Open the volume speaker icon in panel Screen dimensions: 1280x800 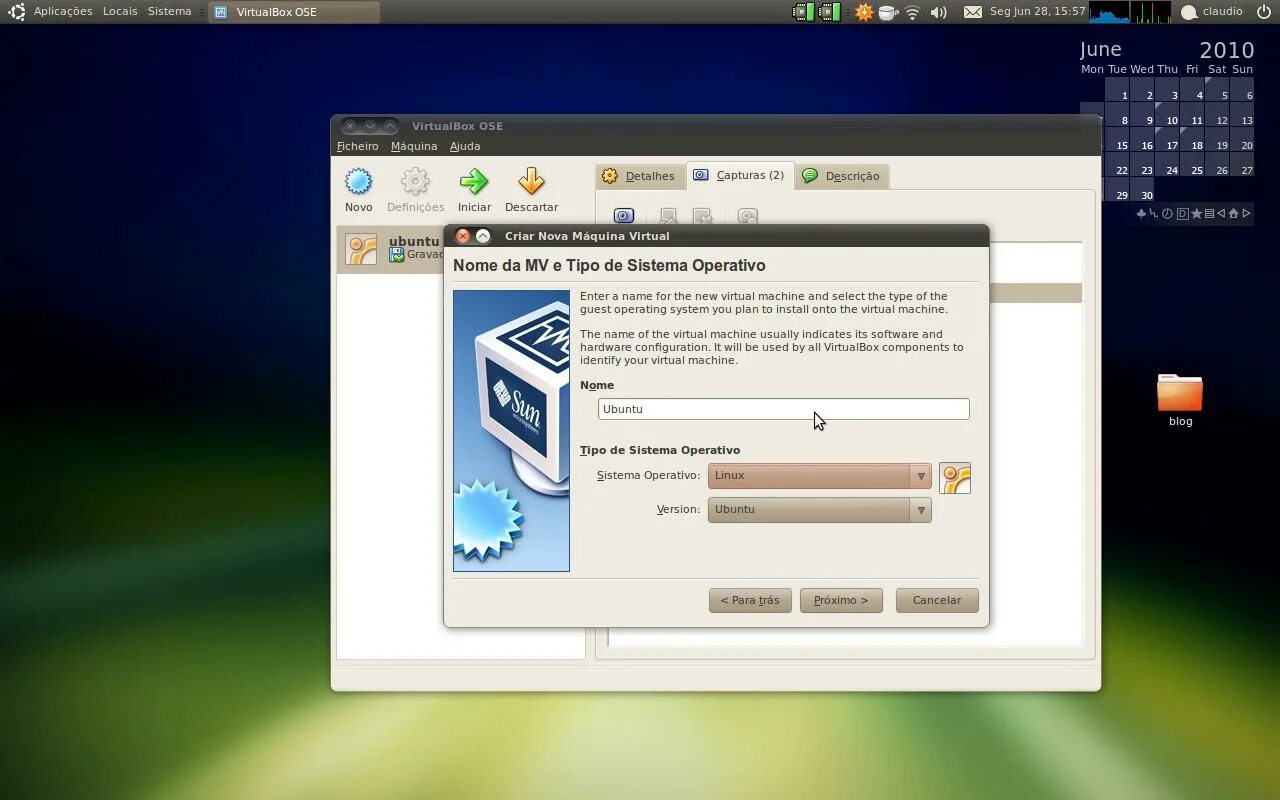pyautogui.click(x=938, y=12)
